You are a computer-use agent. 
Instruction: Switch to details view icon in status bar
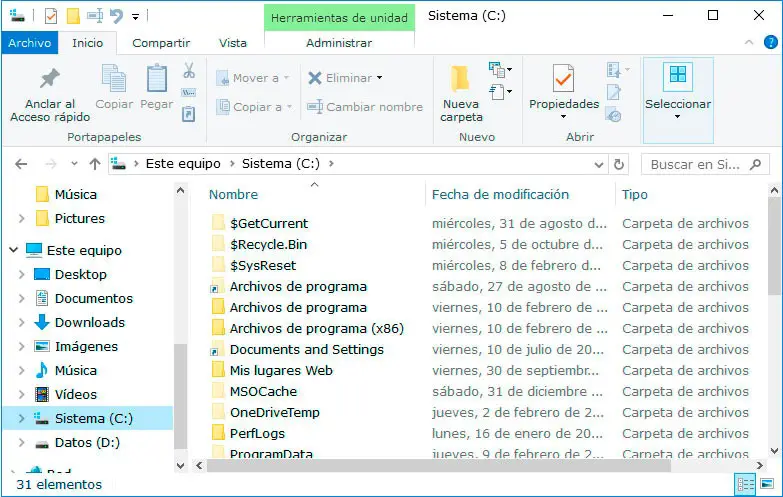pos(746,484)
